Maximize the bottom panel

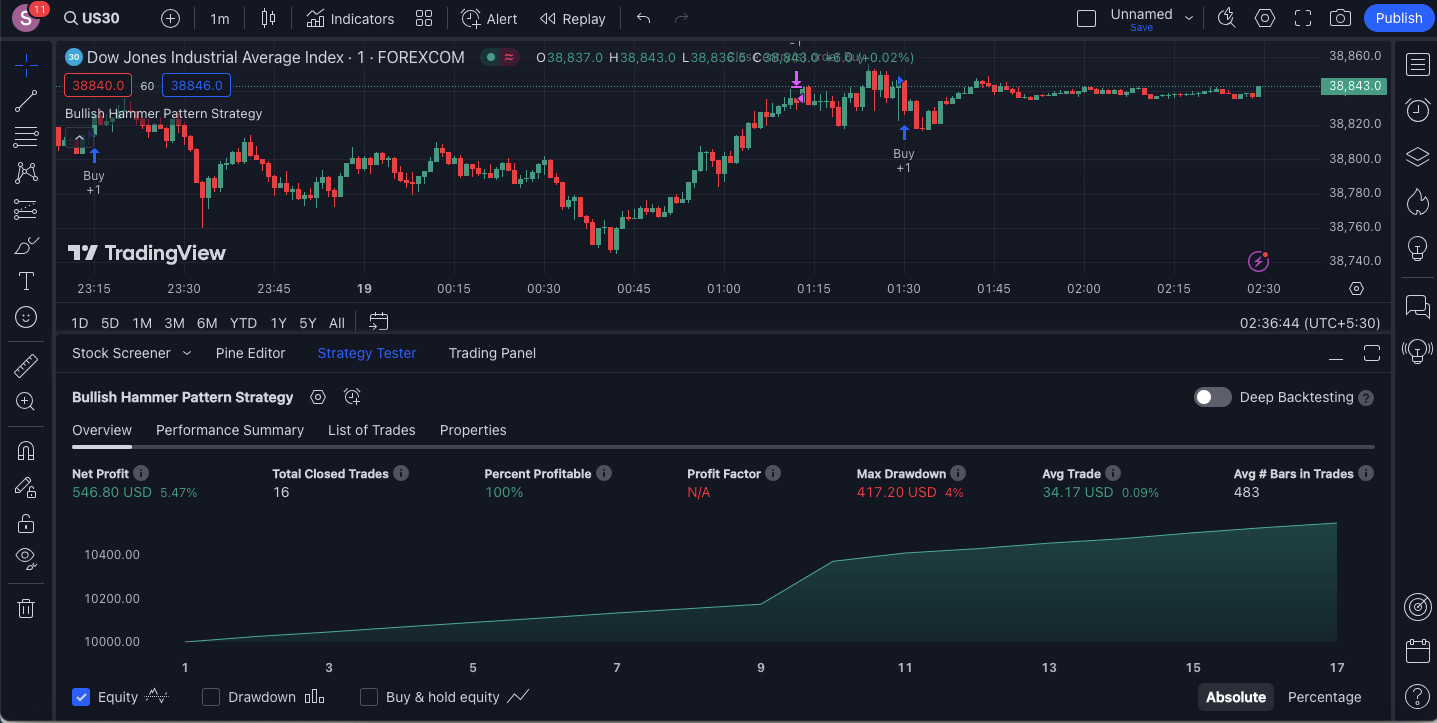click(x=1371, y=353)
